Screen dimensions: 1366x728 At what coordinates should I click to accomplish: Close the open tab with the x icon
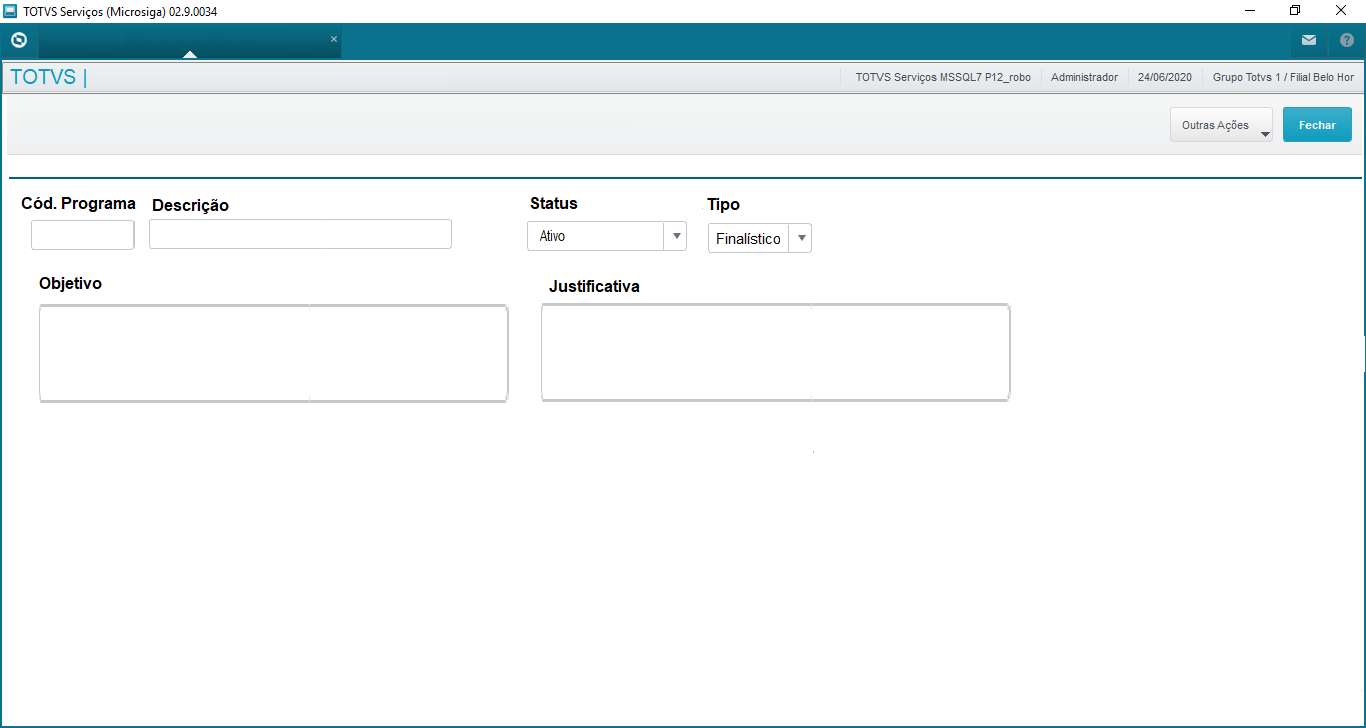point(334,39)
